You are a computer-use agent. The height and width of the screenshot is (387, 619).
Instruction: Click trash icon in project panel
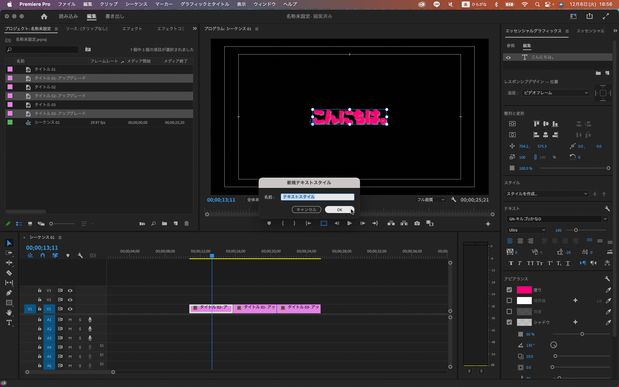point(187,224)
